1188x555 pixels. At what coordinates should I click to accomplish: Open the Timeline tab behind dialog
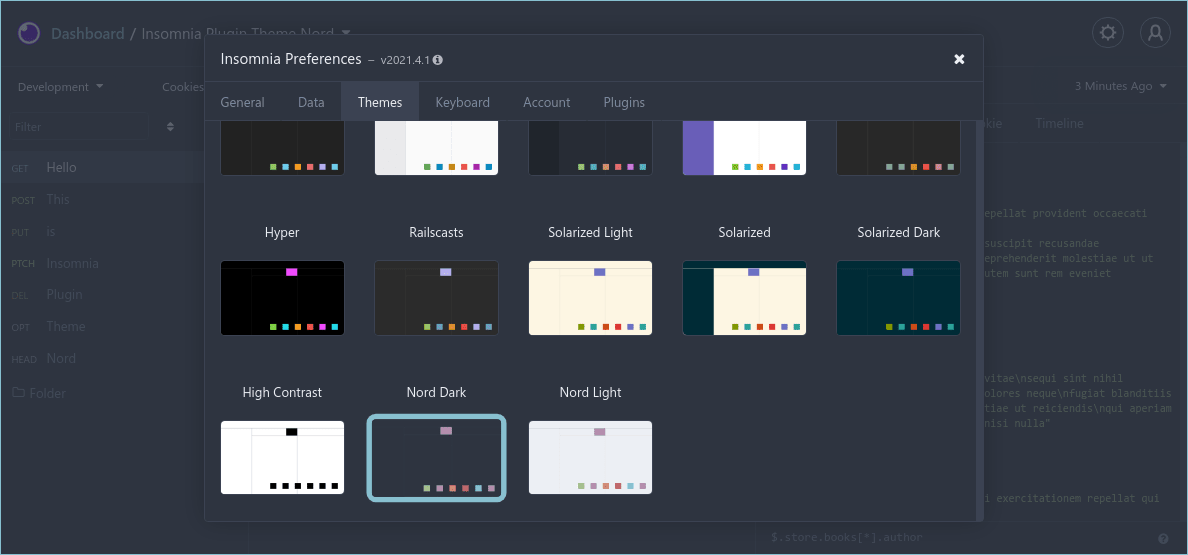click(x=1059, y=123)
